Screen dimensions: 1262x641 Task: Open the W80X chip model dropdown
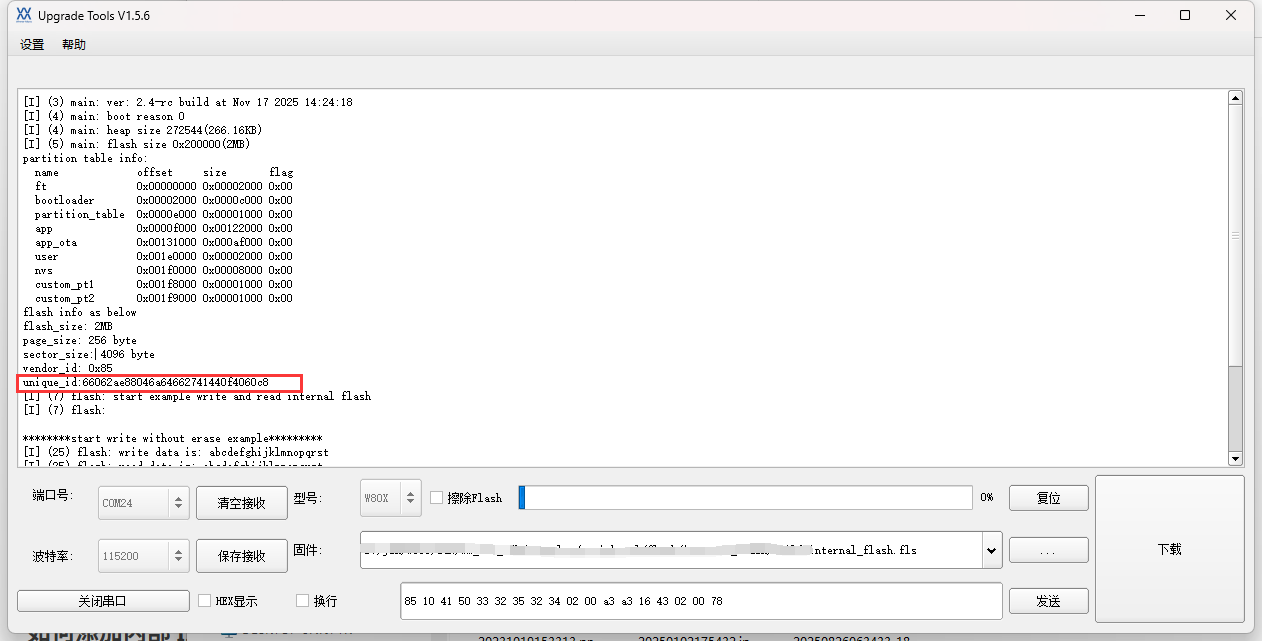(410, 497)
